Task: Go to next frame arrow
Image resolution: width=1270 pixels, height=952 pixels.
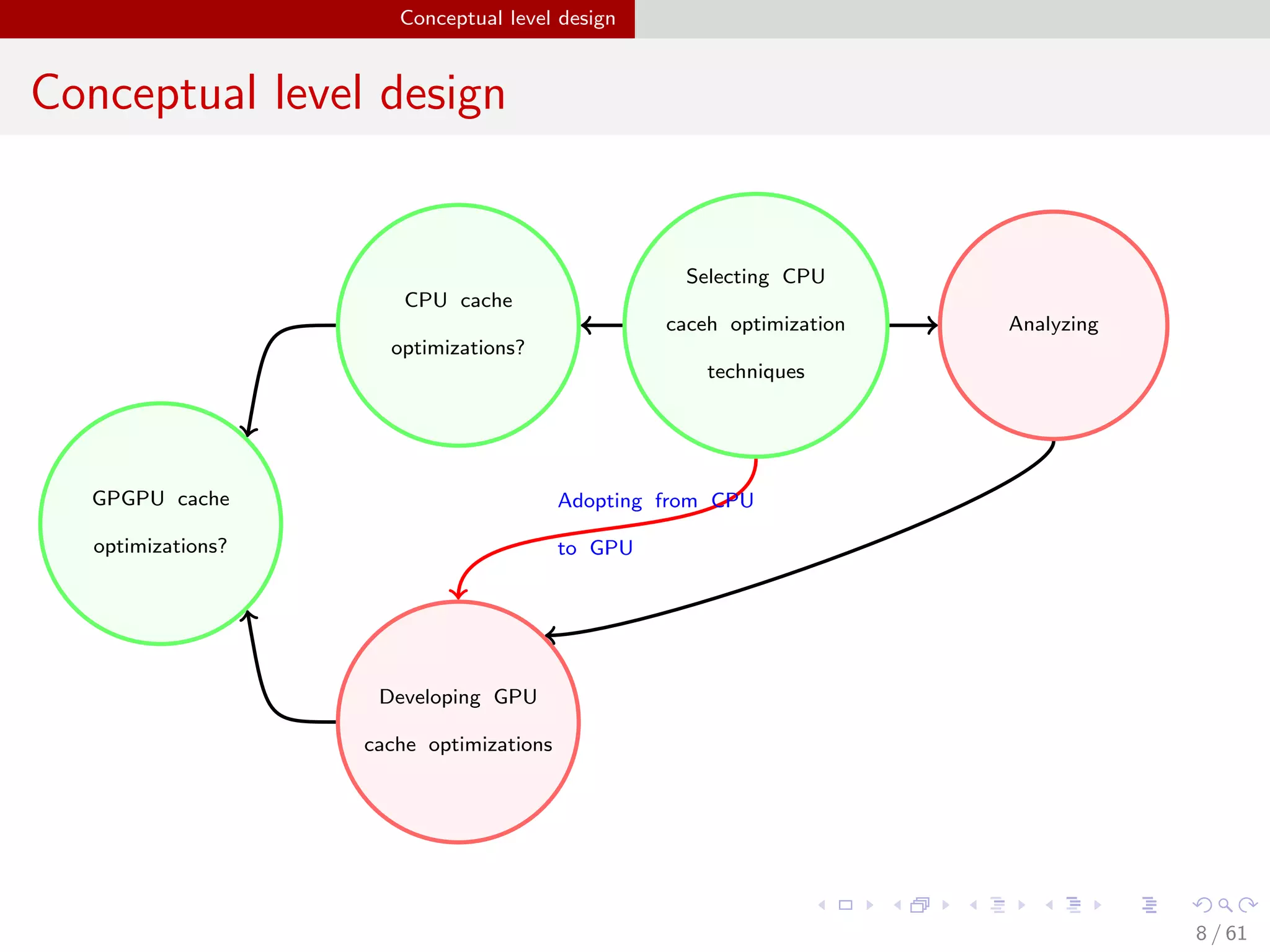Action: [x=946, y=905]
